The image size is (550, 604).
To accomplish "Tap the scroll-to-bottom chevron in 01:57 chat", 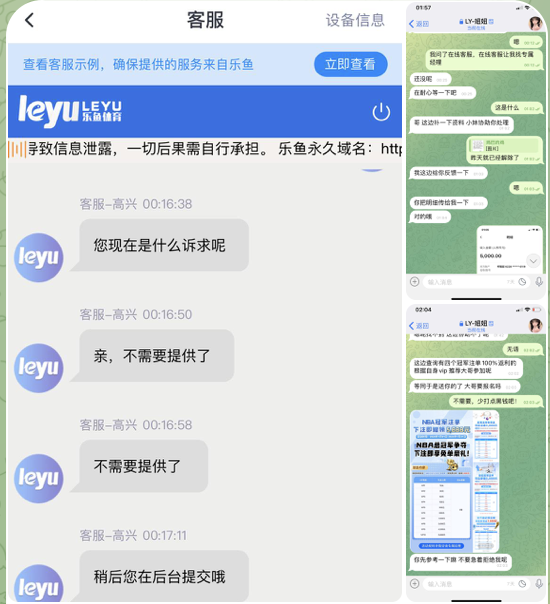I will [533, 261].
